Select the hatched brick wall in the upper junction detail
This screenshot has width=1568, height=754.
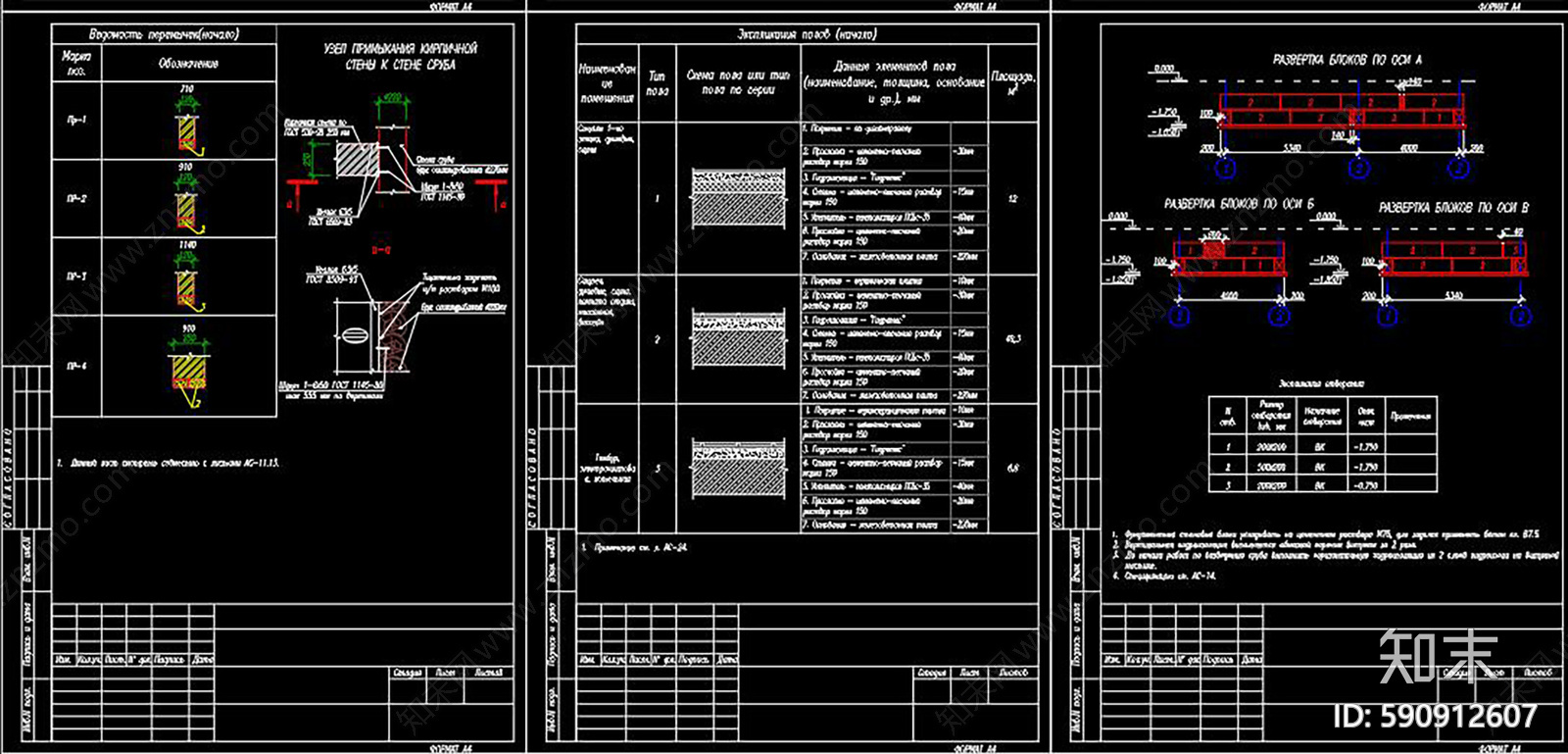(356, 160)
